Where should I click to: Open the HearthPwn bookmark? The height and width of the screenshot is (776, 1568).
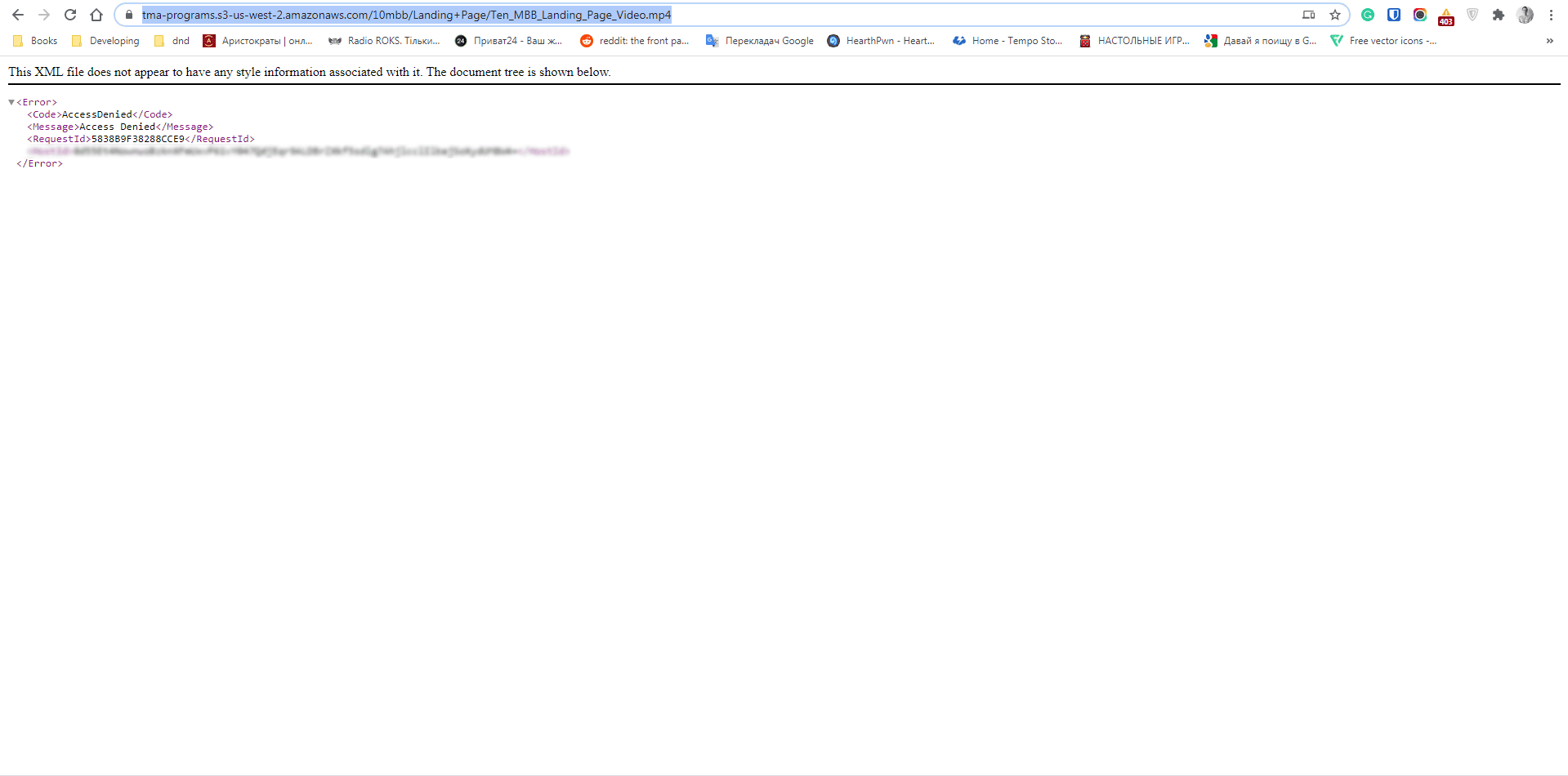coord(881,41)
